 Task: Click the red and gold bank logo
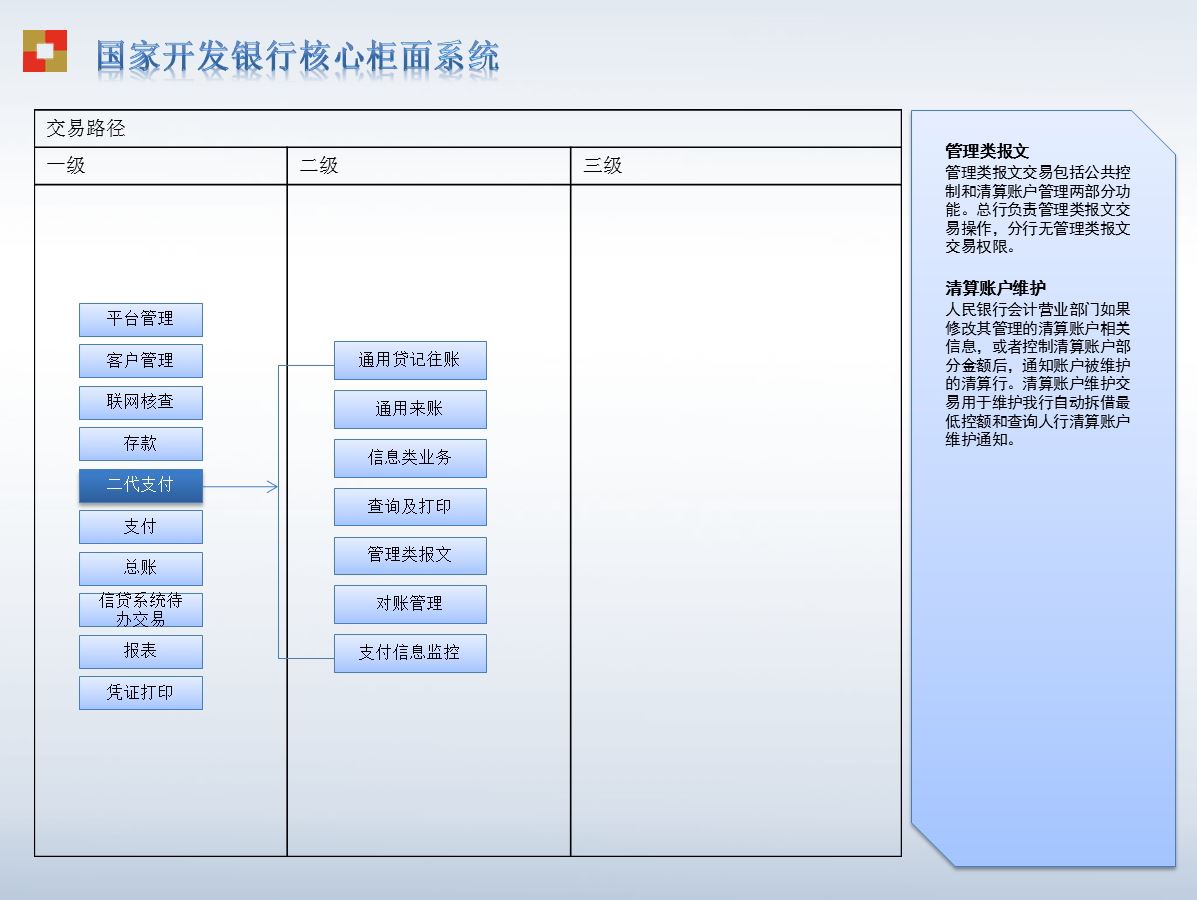(45, 51)
